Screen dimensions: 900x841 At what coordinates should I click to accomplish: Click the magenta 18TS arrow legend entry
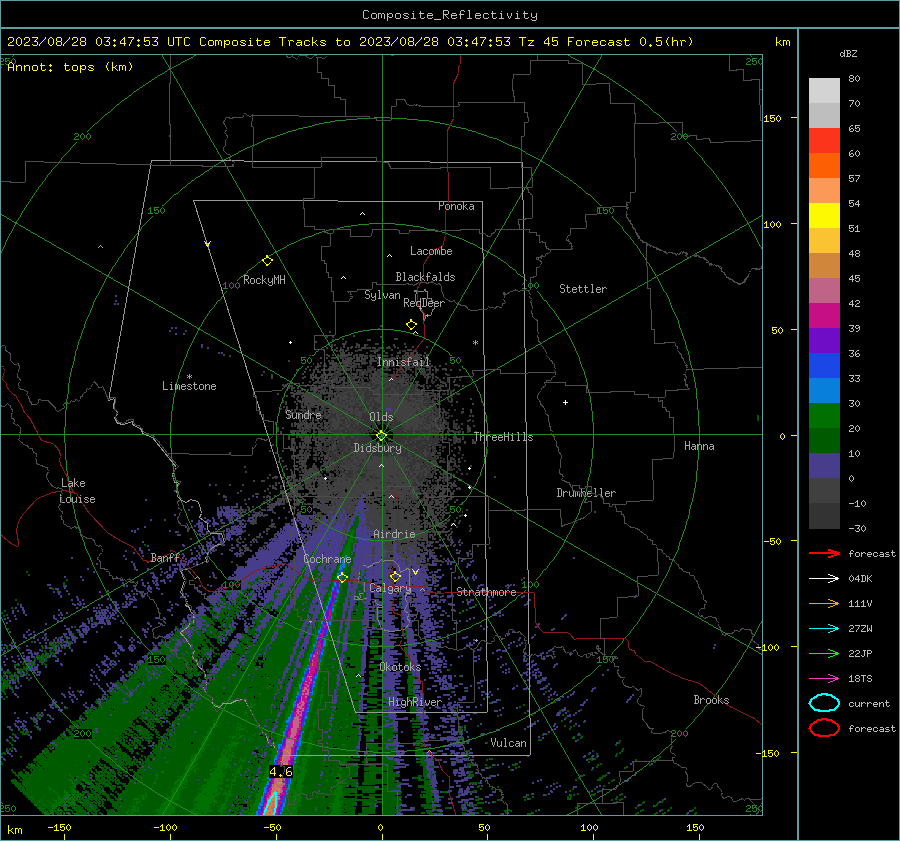click(824, 679)
